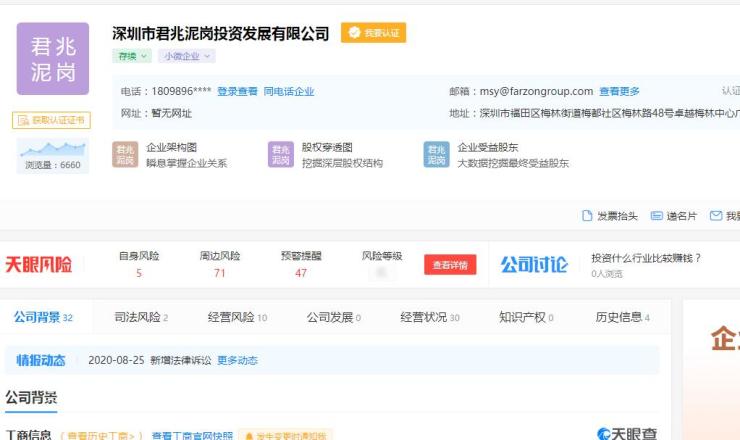Click the 情报动态 label
This screenshot has height=440, width=740.
click(41, 360)
